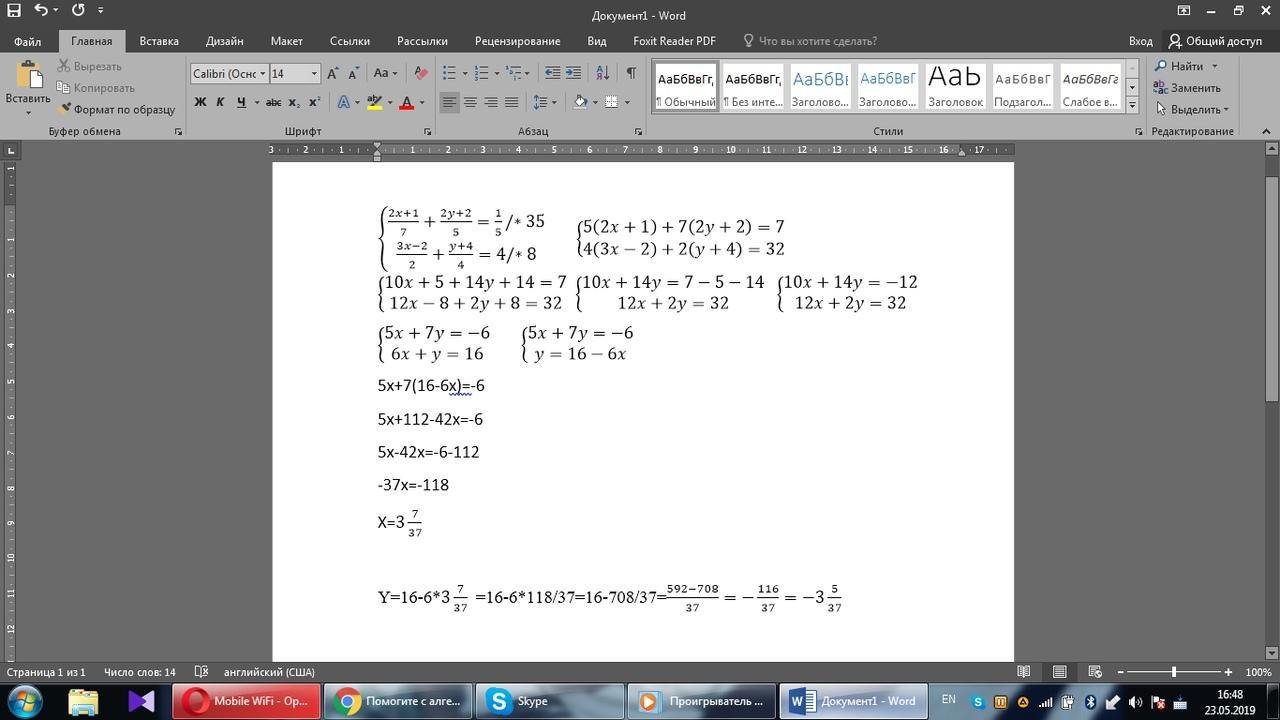Click the vertical scrollbar thumb
Screen dimensions: 1280x720
[1272, 280]
